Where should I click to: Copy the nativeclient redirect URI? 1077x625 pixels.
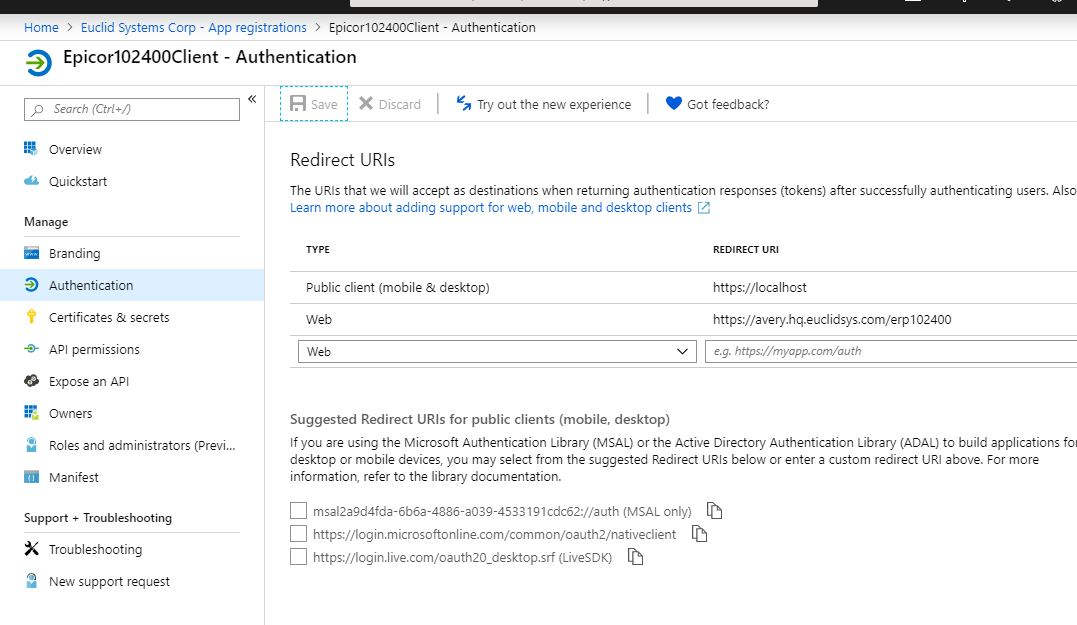(699, 534)
